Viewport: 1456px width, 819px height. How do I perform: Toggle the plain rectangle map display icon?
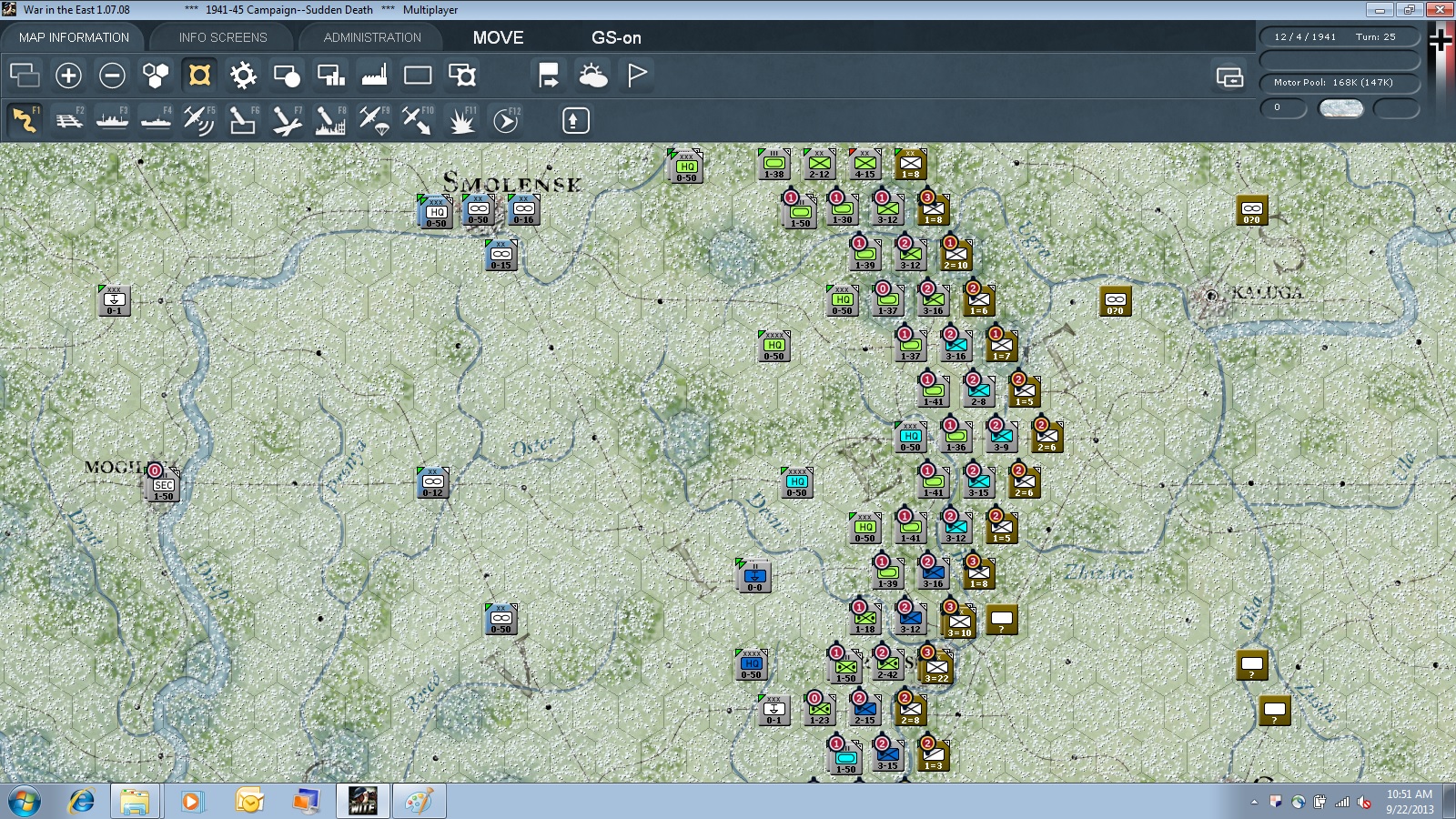pos(418,76)
